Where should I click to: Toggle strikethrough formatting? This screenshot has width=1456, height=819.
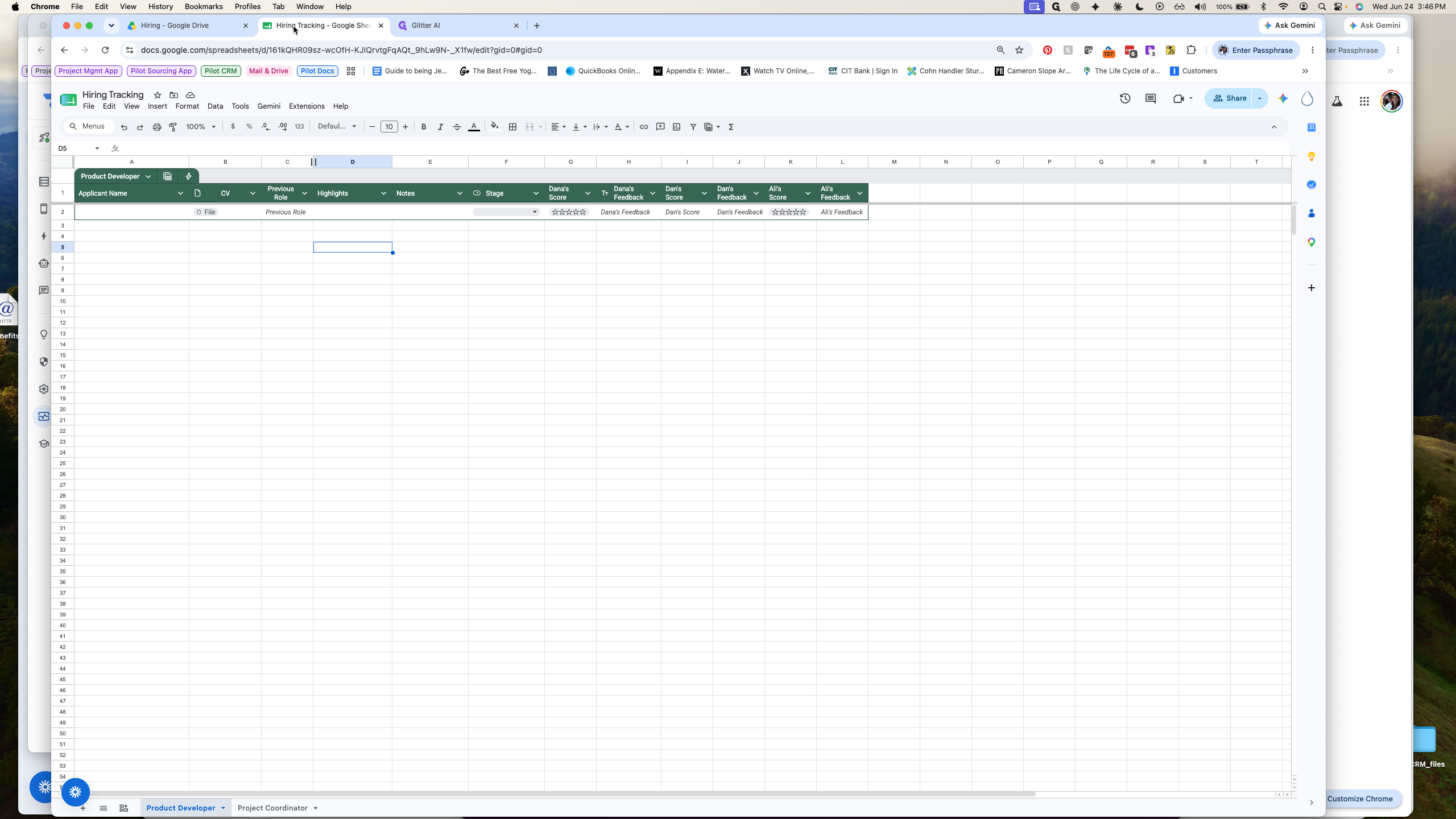point(457,127)
